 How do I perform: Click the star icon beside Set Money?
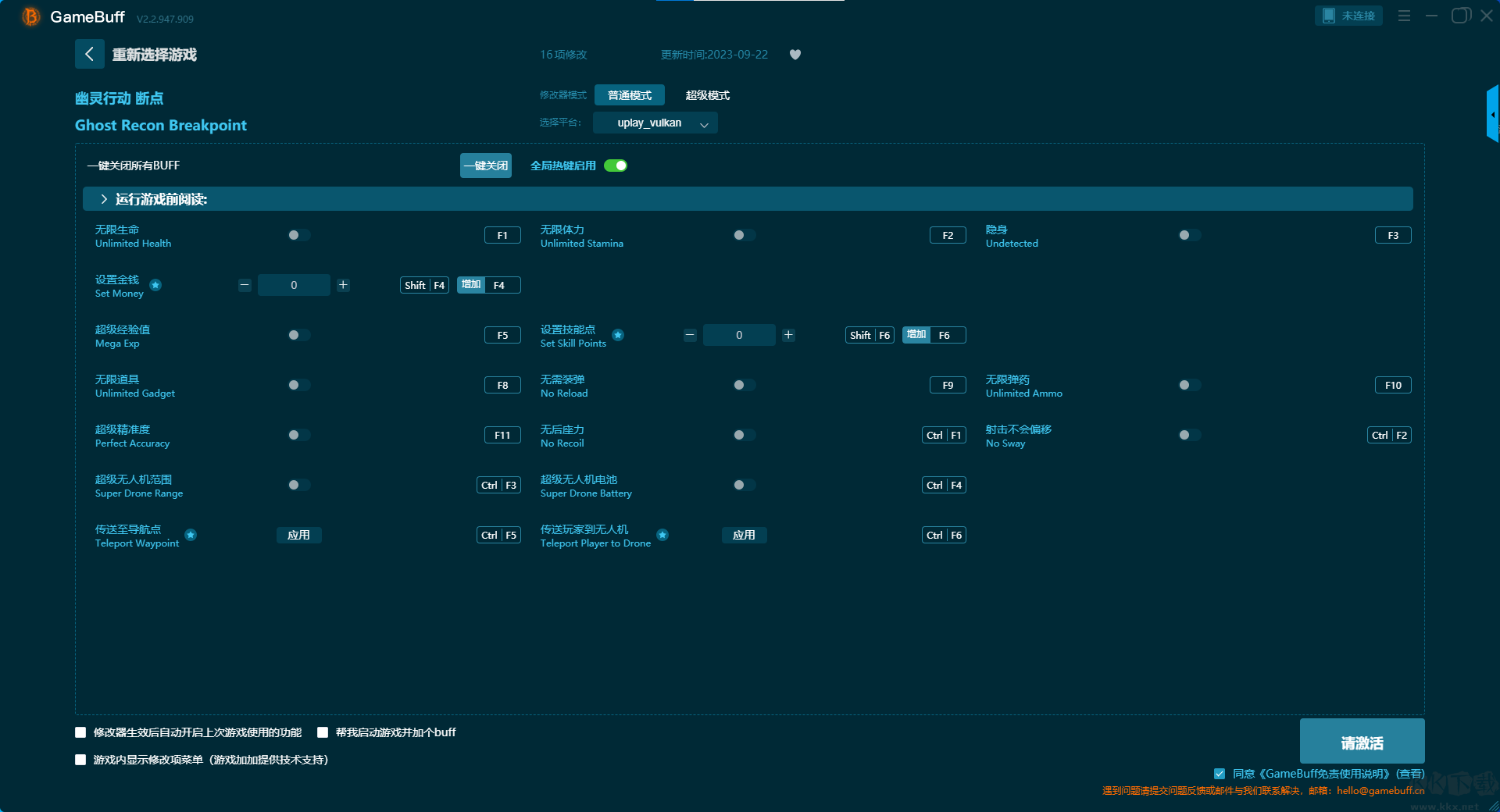point(155,285)
